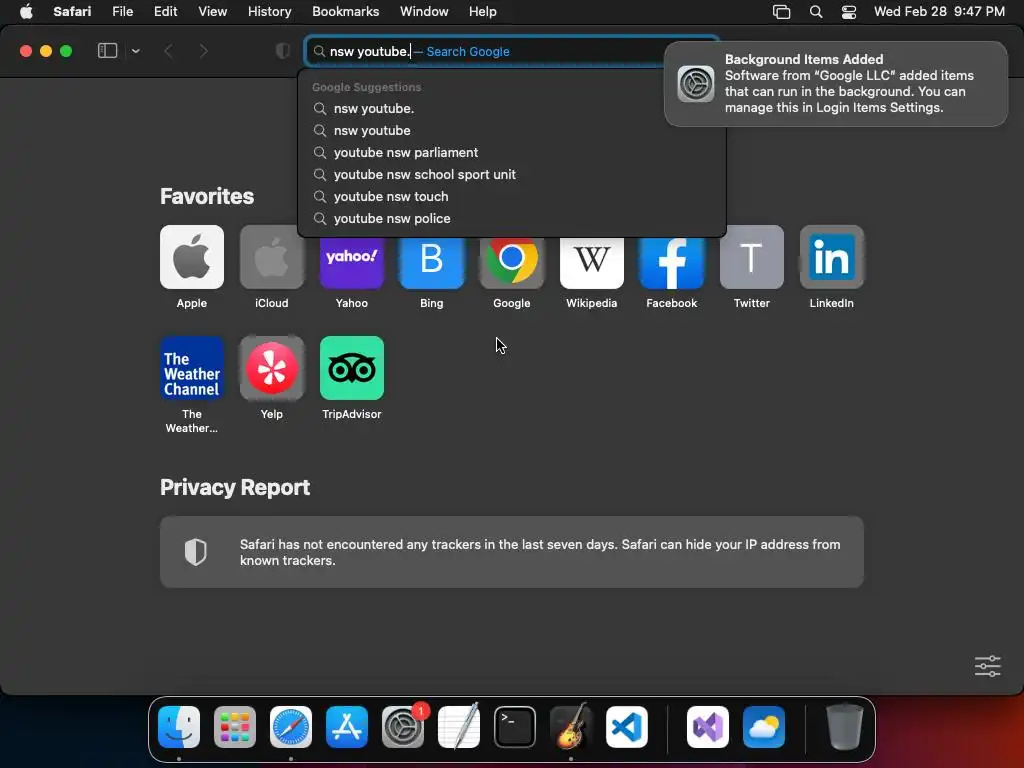Screen dimensions: 1024x768
Task: Open Control Center in menu bar
Action: click(x=848, y=12)
